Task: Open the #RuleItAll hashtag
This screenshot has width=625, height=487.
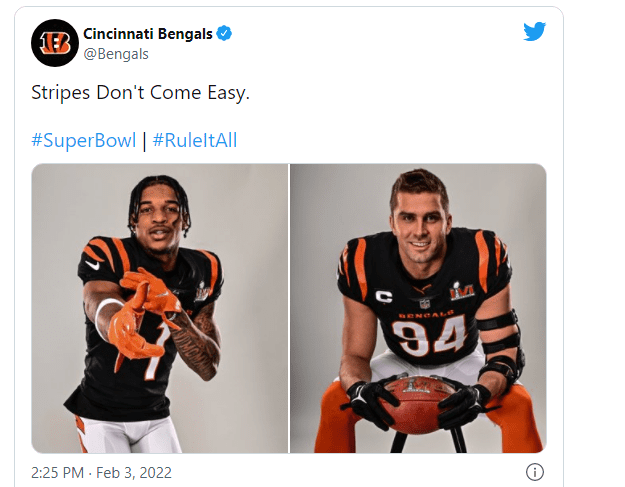Action: (195, 140)
